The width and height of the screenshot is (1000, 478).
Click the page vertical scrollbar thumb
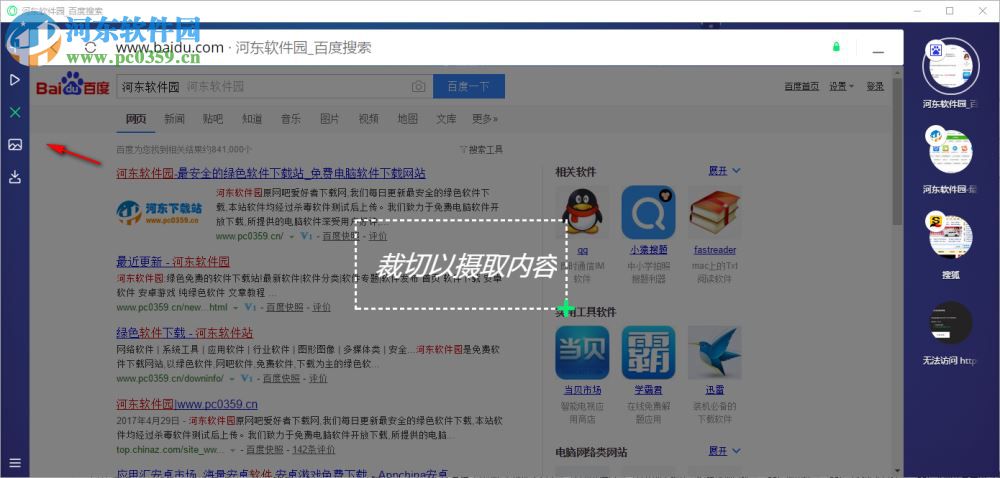[897, 152]
